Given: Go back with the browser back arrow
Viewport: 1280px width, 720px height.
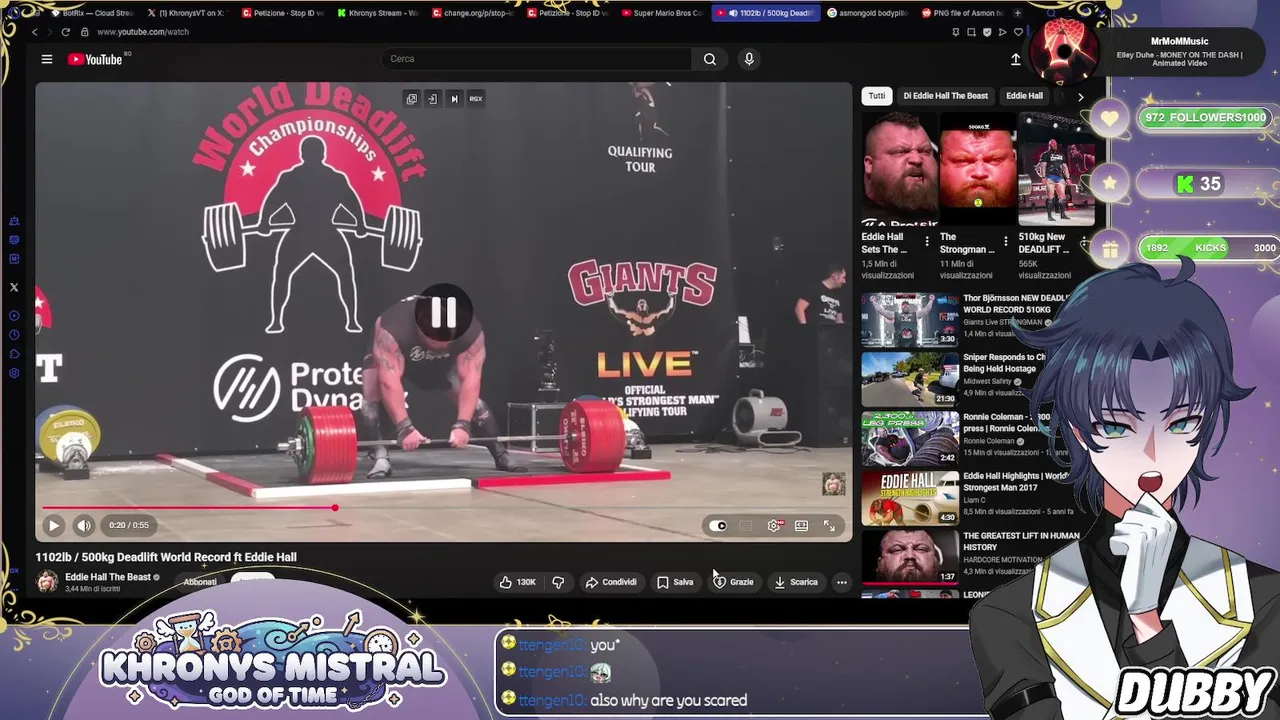Looking at the screenshot, I should tap(34, 32).
